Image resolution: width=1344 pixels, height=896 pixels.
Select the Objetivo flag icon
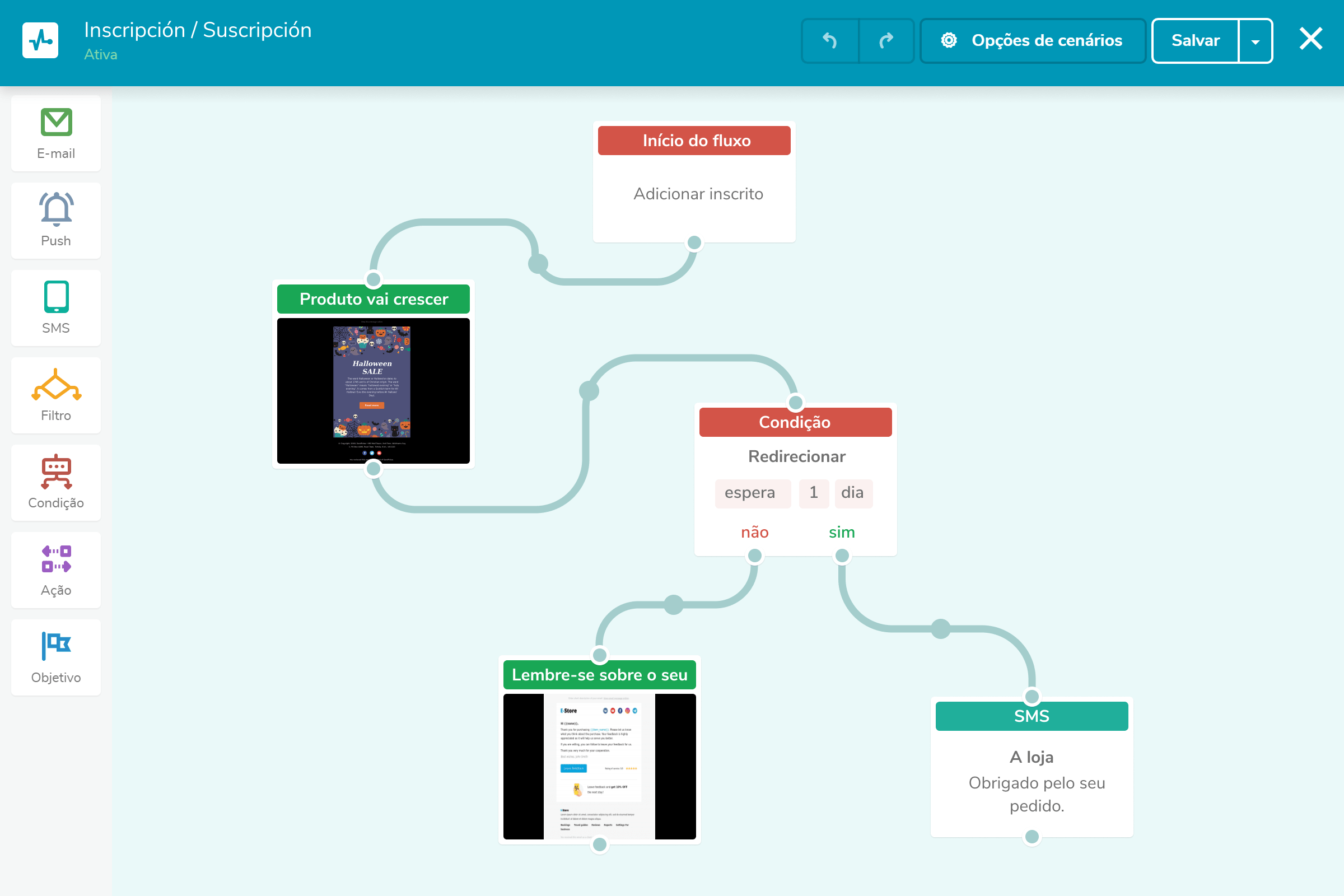[x=56, y=646]
